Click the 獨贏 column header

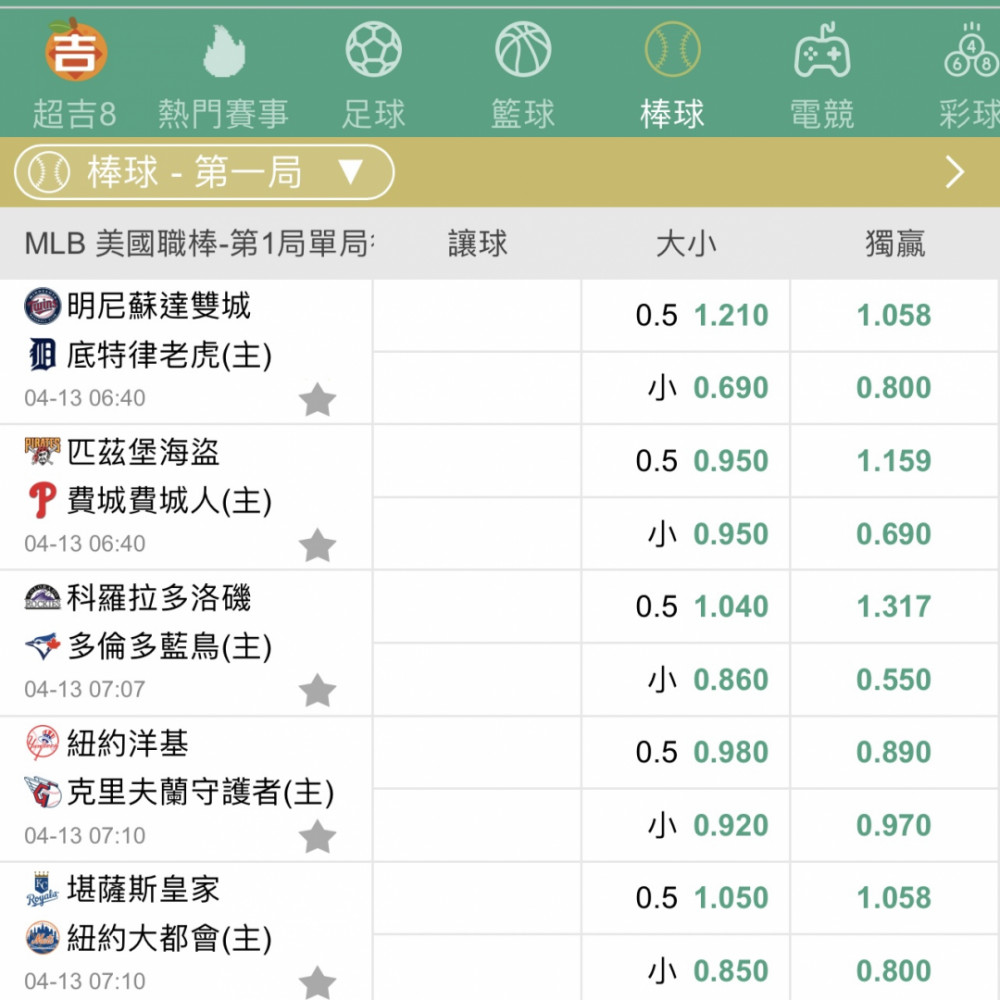(x=895, y=244)
